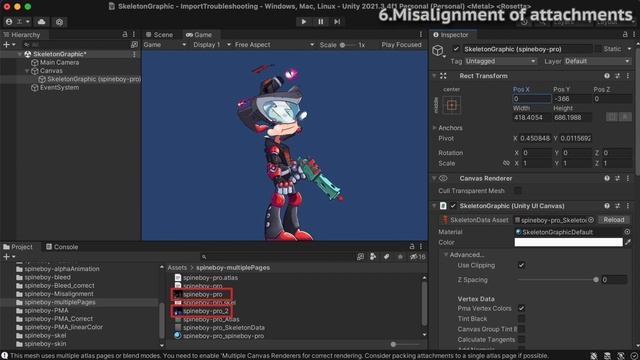This screenshot has height=360, width=640.
Task: Click the Play Focused option
Action: coord(401,44)
